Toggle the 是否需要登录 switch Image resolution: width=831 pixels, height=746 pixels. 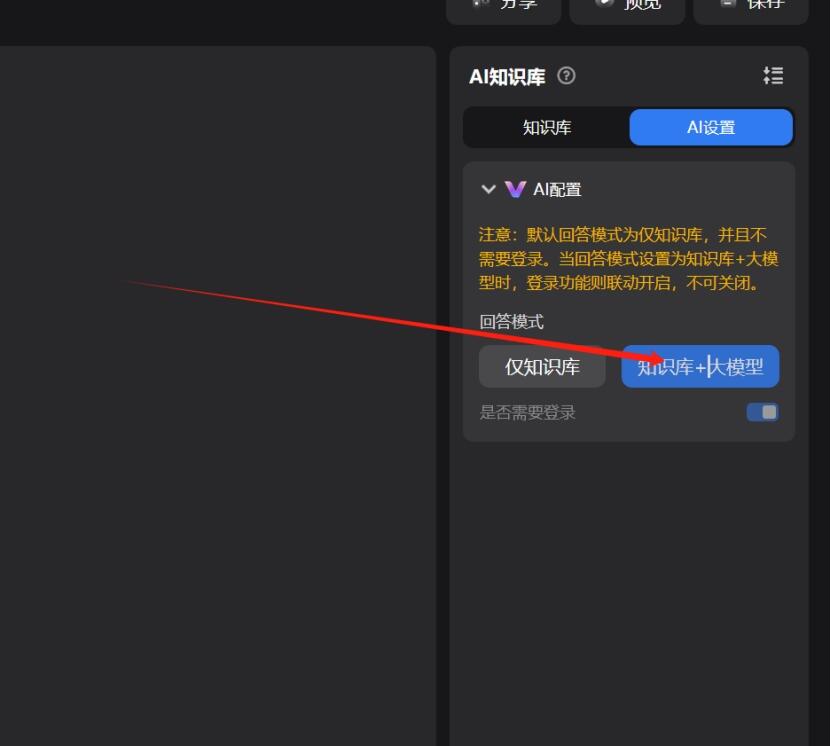[762, 411]
